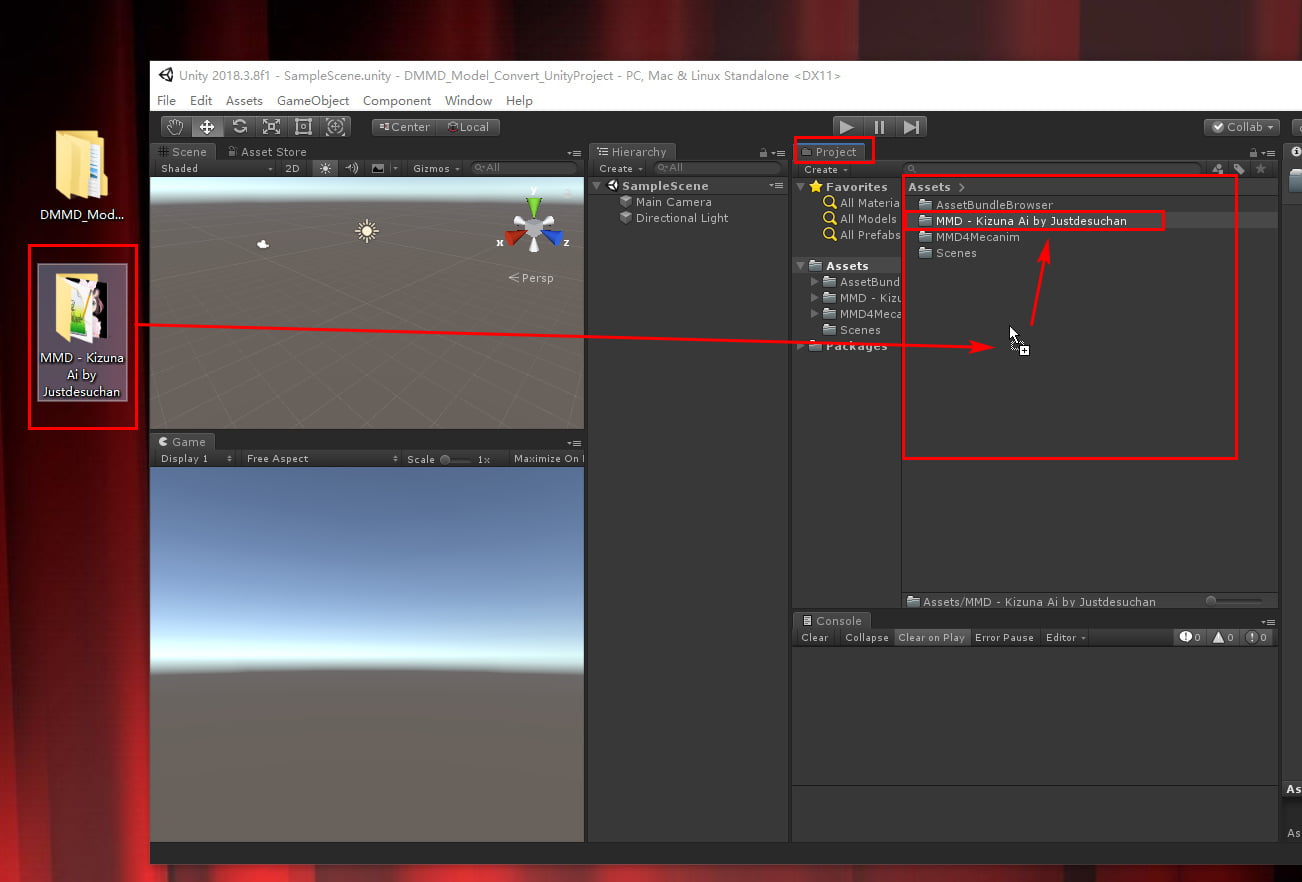Open the Shaded draw mode dropdown

click(215, 167)
